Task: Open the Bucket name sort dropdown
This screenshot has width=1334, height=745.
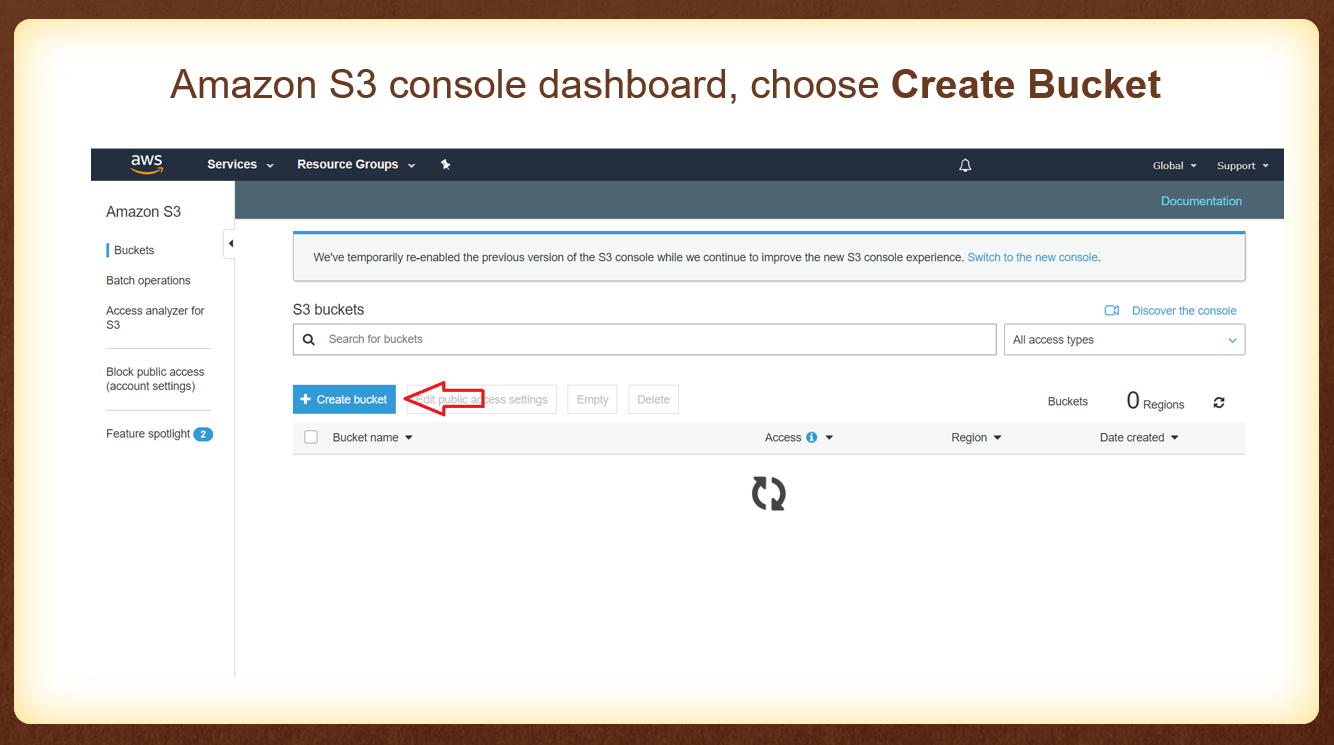Action: coord(407,437)
